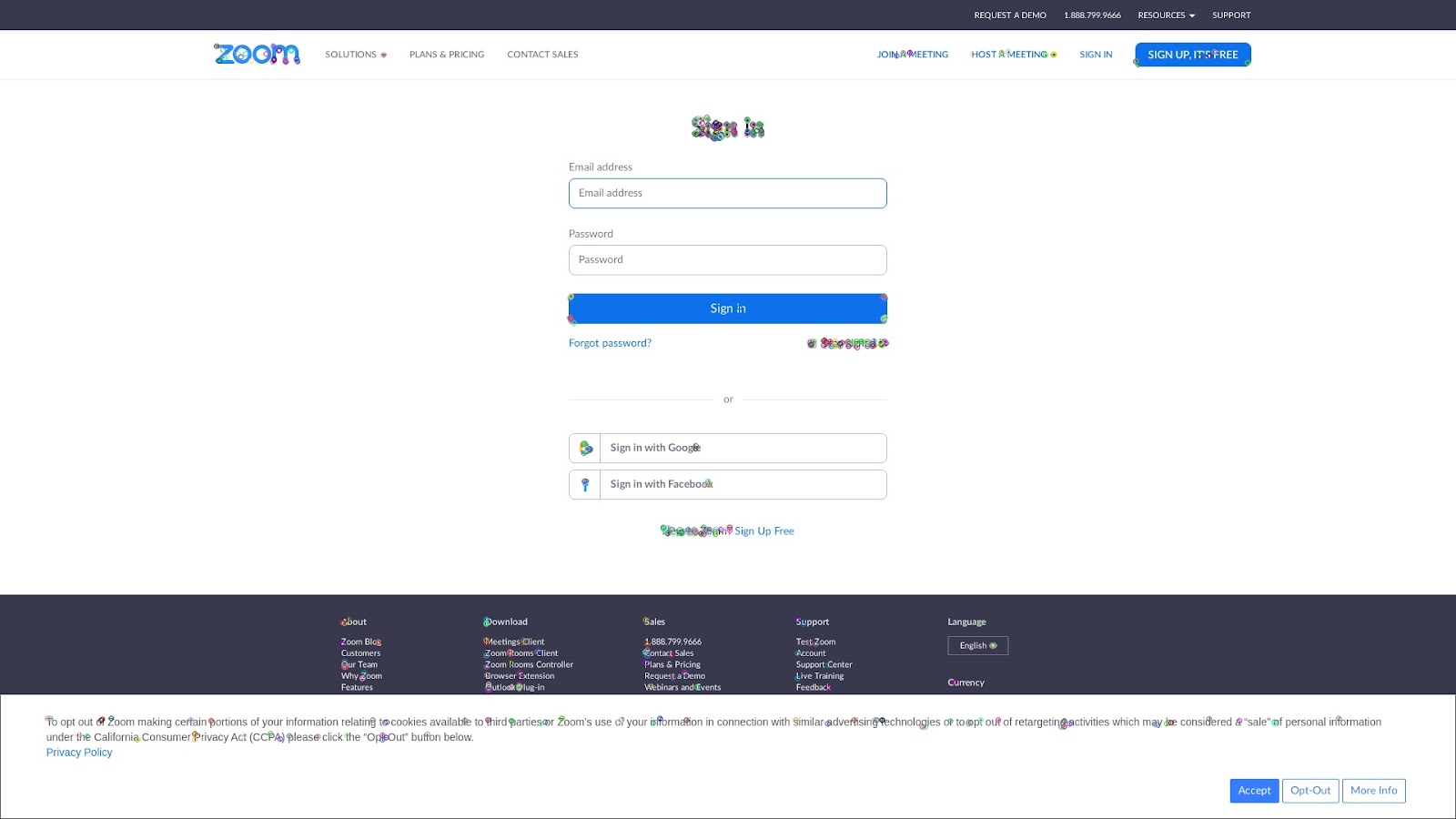Screen dimensions: 1456x819
Task: Click the About footer heading
Action: click(x=354, y=622)
